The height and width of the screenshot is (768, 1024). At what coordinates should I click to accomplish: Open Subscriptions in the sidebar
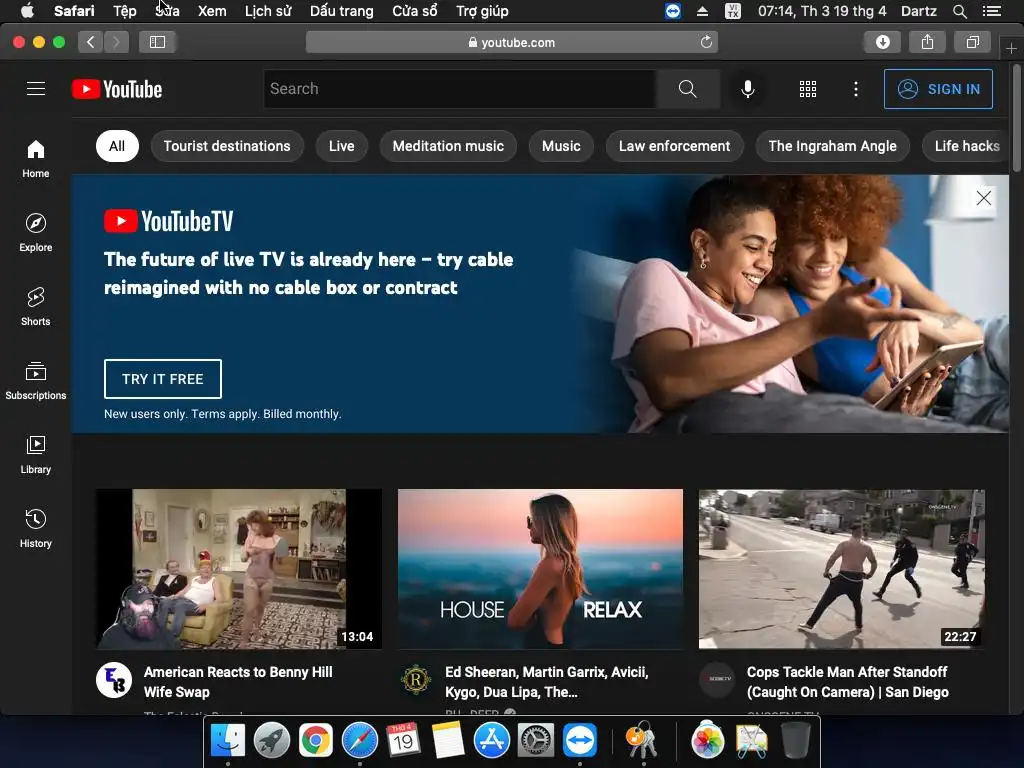[x=36, y=380]
